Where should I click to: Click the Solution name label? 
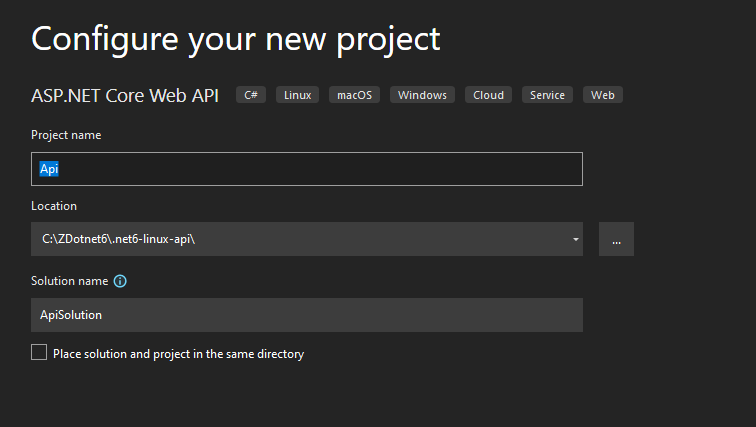click(69, 282)
